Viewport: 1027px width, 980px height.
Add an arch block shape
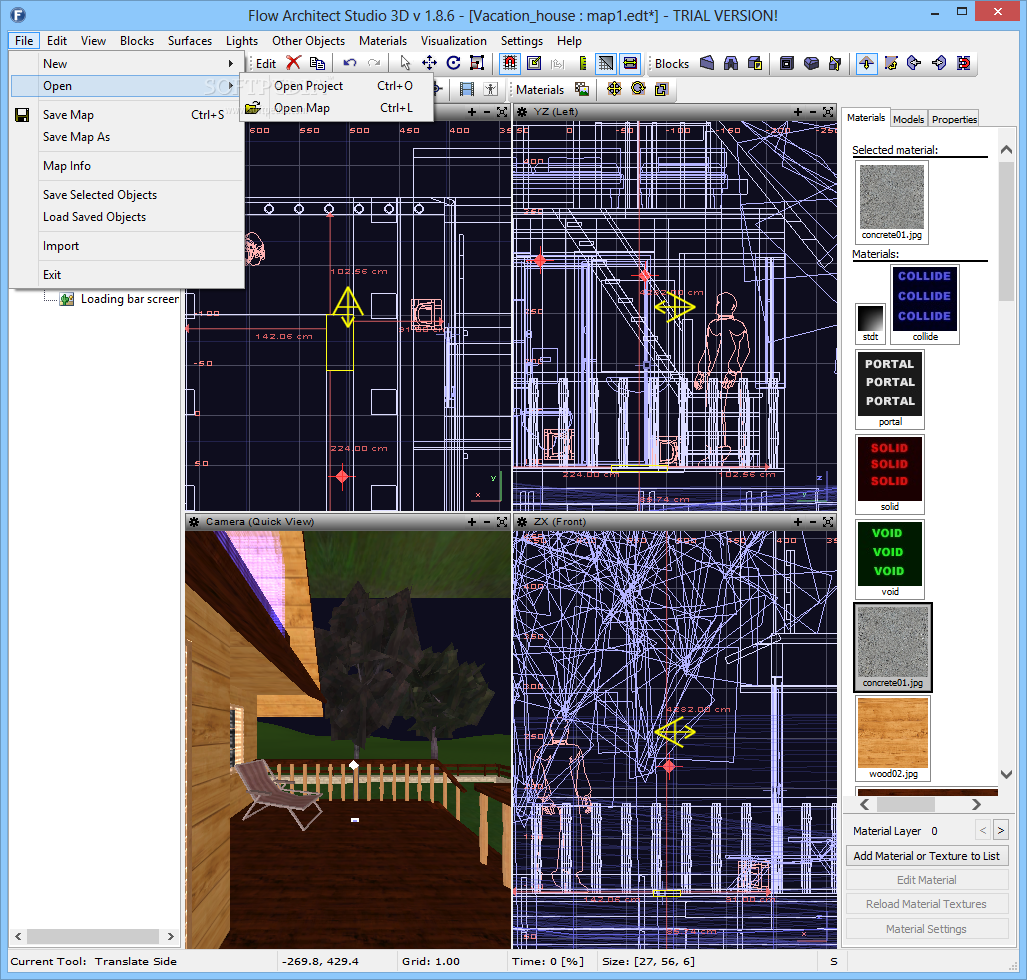(731, 63)
